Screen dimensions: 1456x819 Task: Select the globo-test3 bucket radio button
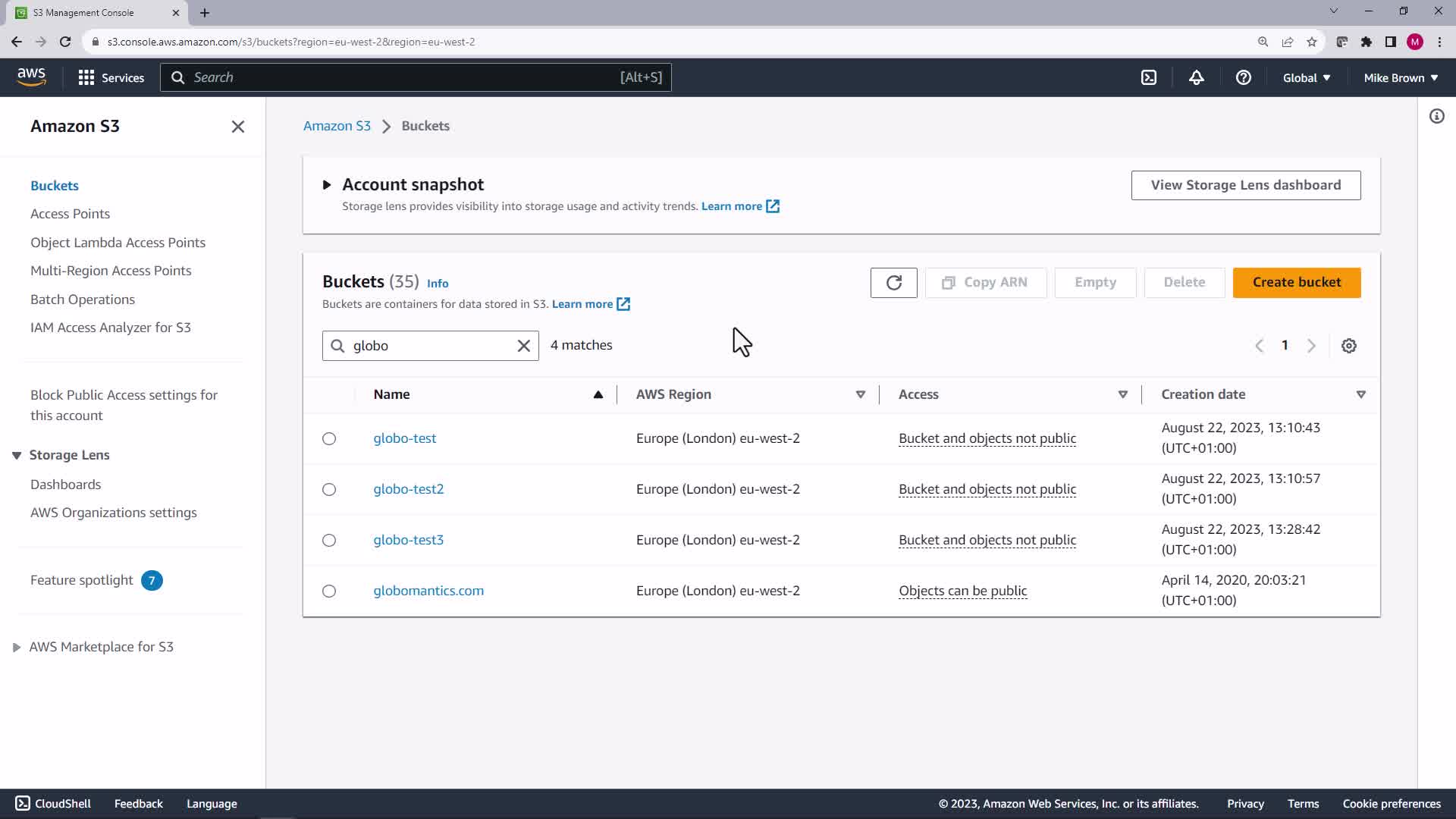(329, 540)
